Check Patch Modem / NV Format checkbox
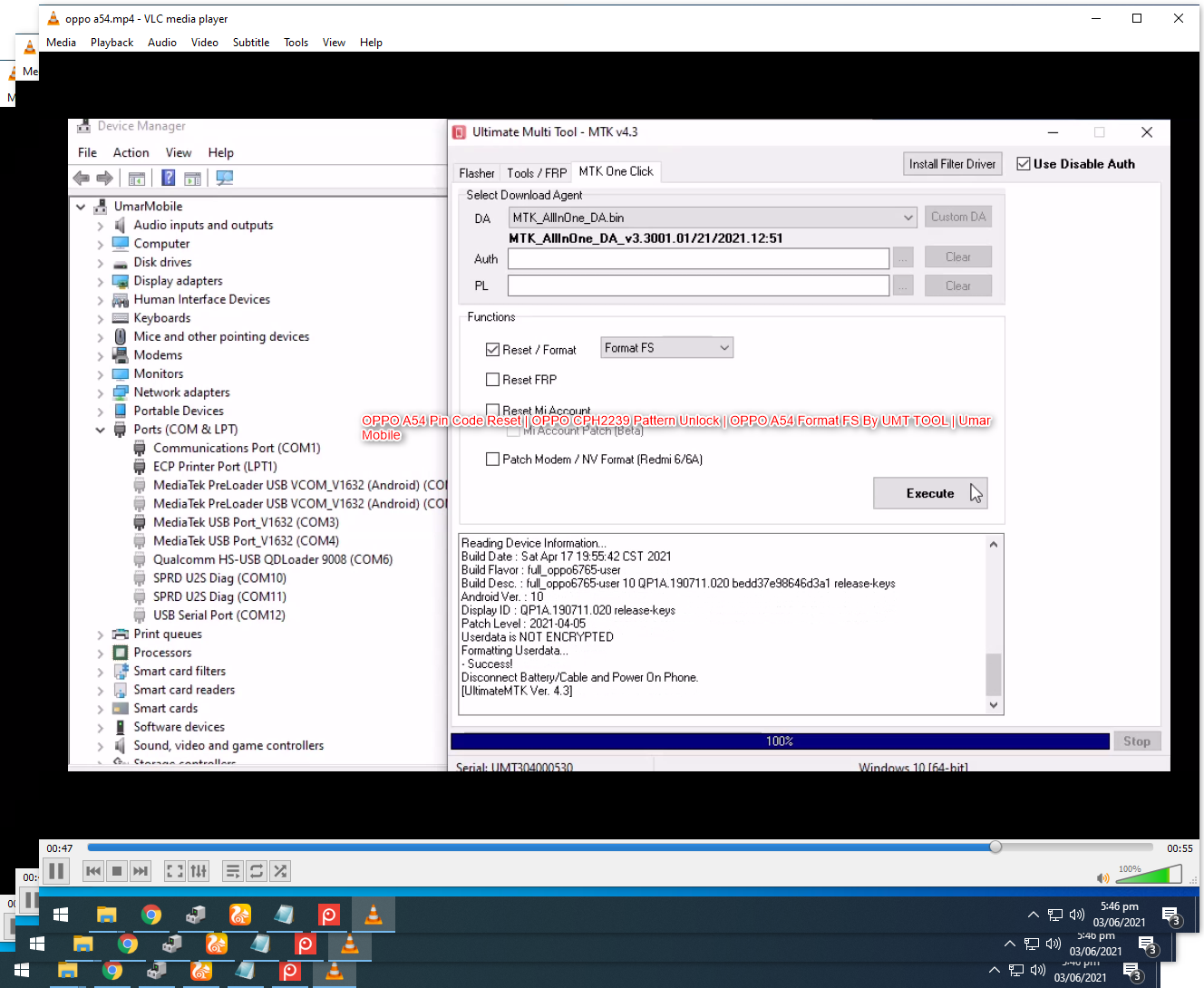Viewport: 1204px width, 988px height. (492, 460)
